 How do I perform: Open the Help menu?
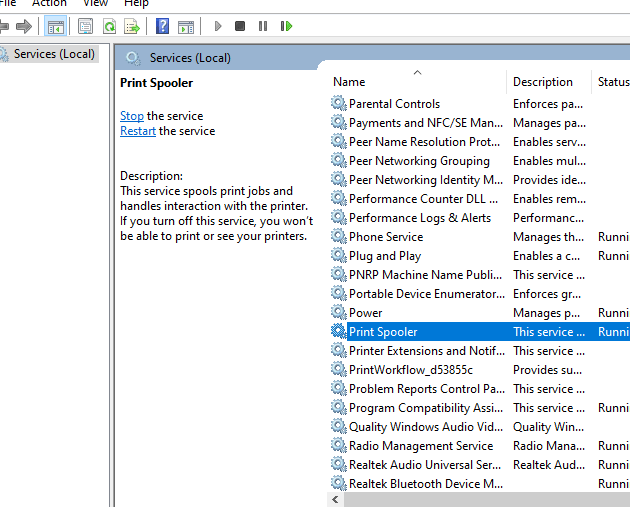(x=135, y=3)
